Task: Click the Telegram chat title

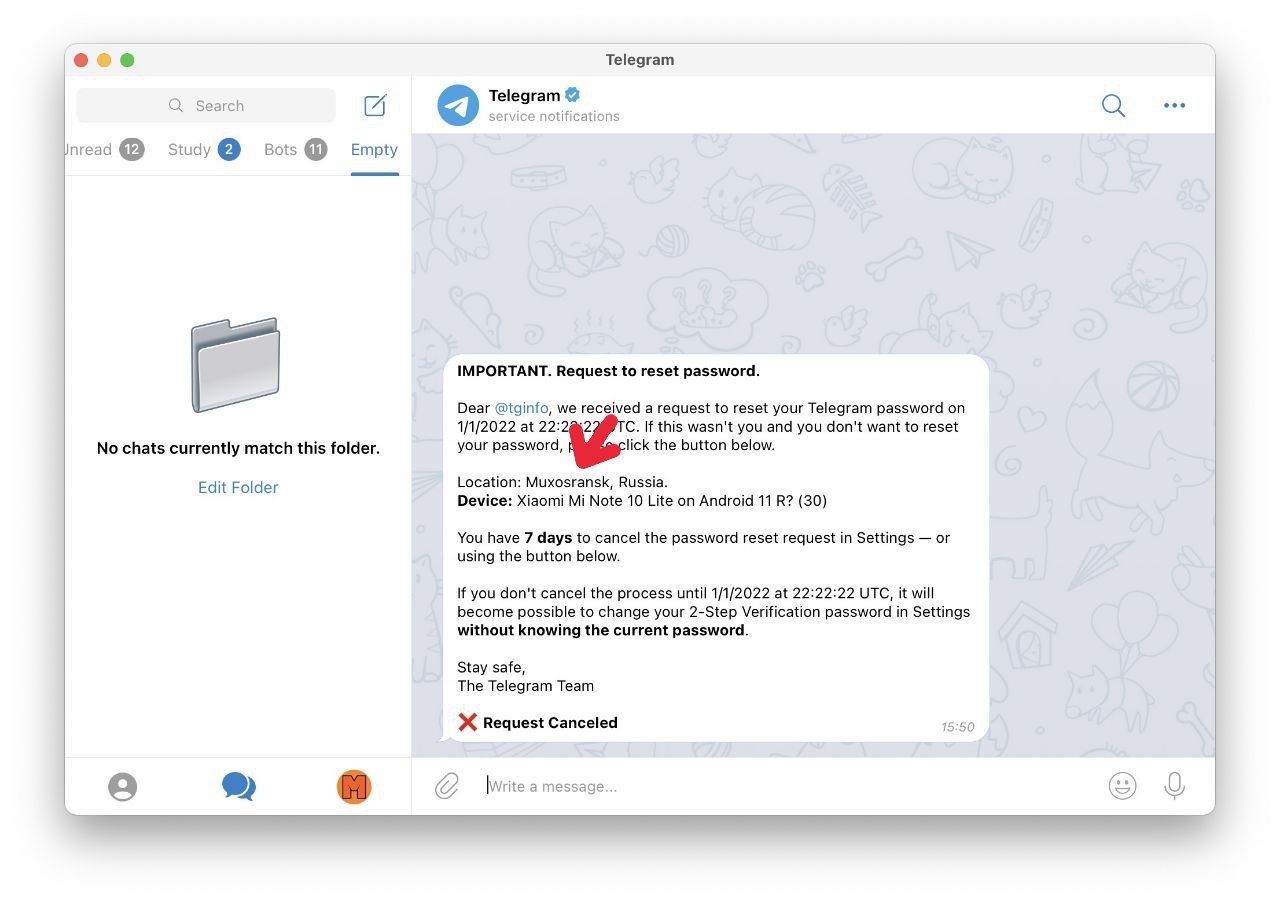Action: point(524,95)
